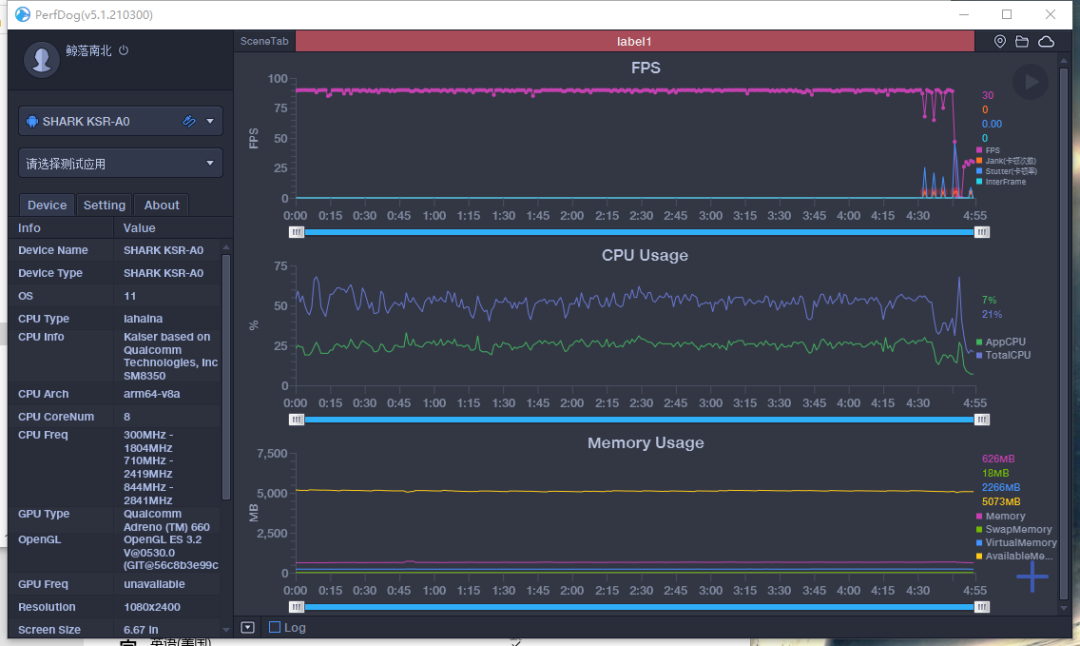The image size is (1080, 646).
Task: Click the link icon in SHARK KSR-A0 selector
Action: (189, 121)
